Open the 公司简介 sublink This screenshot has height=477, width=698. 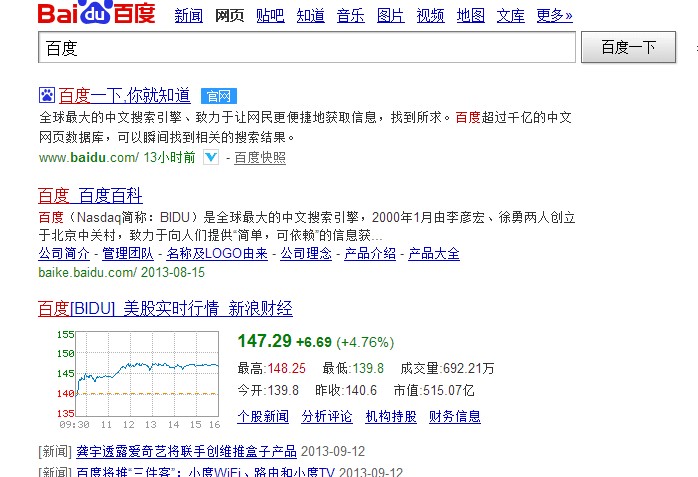64,254
